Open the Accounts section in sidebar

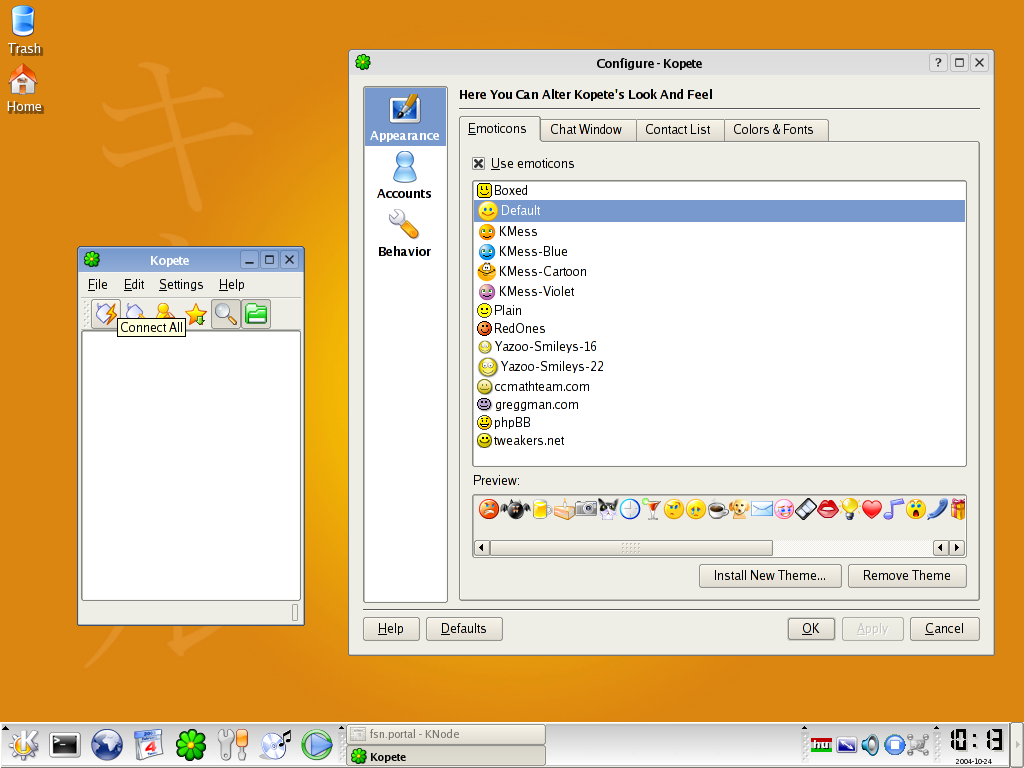[405, 175]
